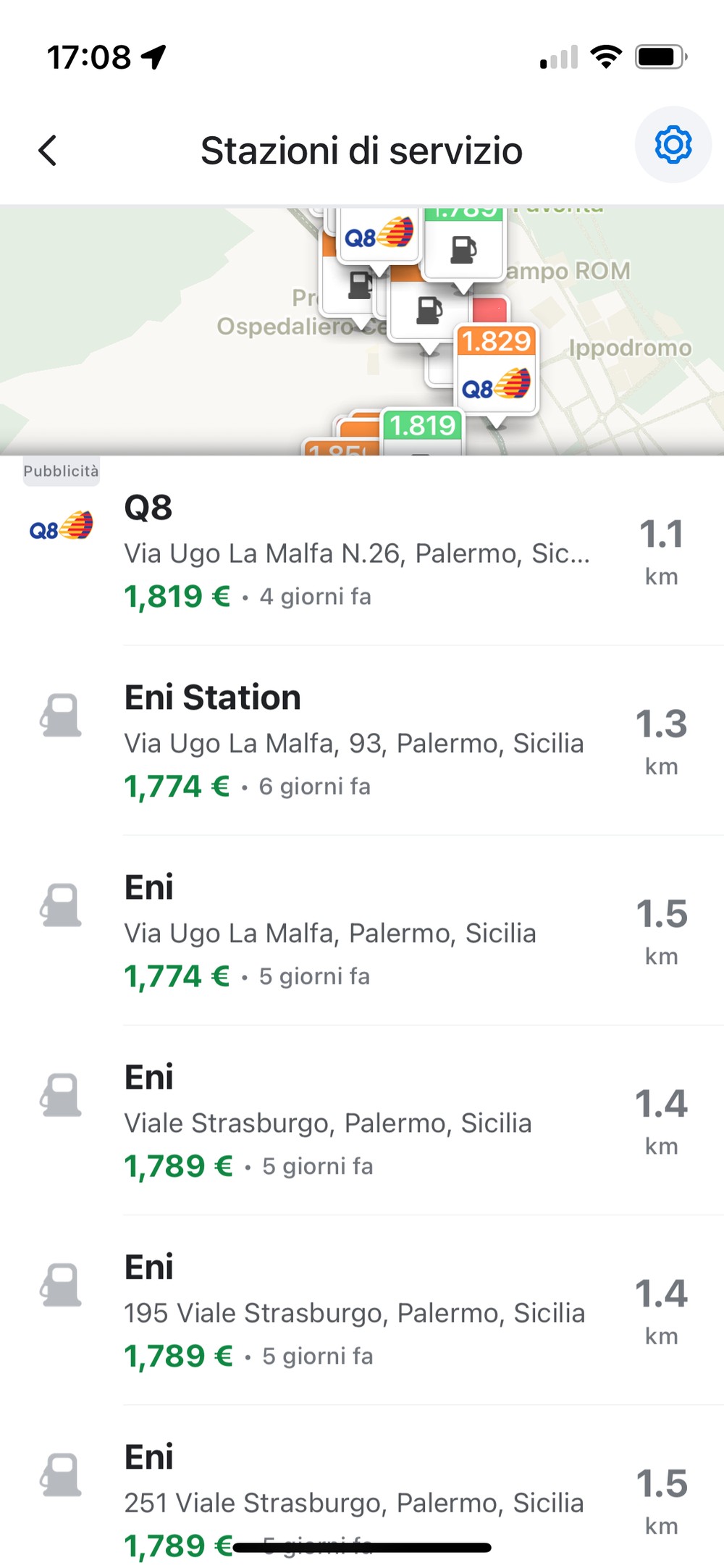
Task: Select the red map marker near Ippodromo
Action: (491, 310)
